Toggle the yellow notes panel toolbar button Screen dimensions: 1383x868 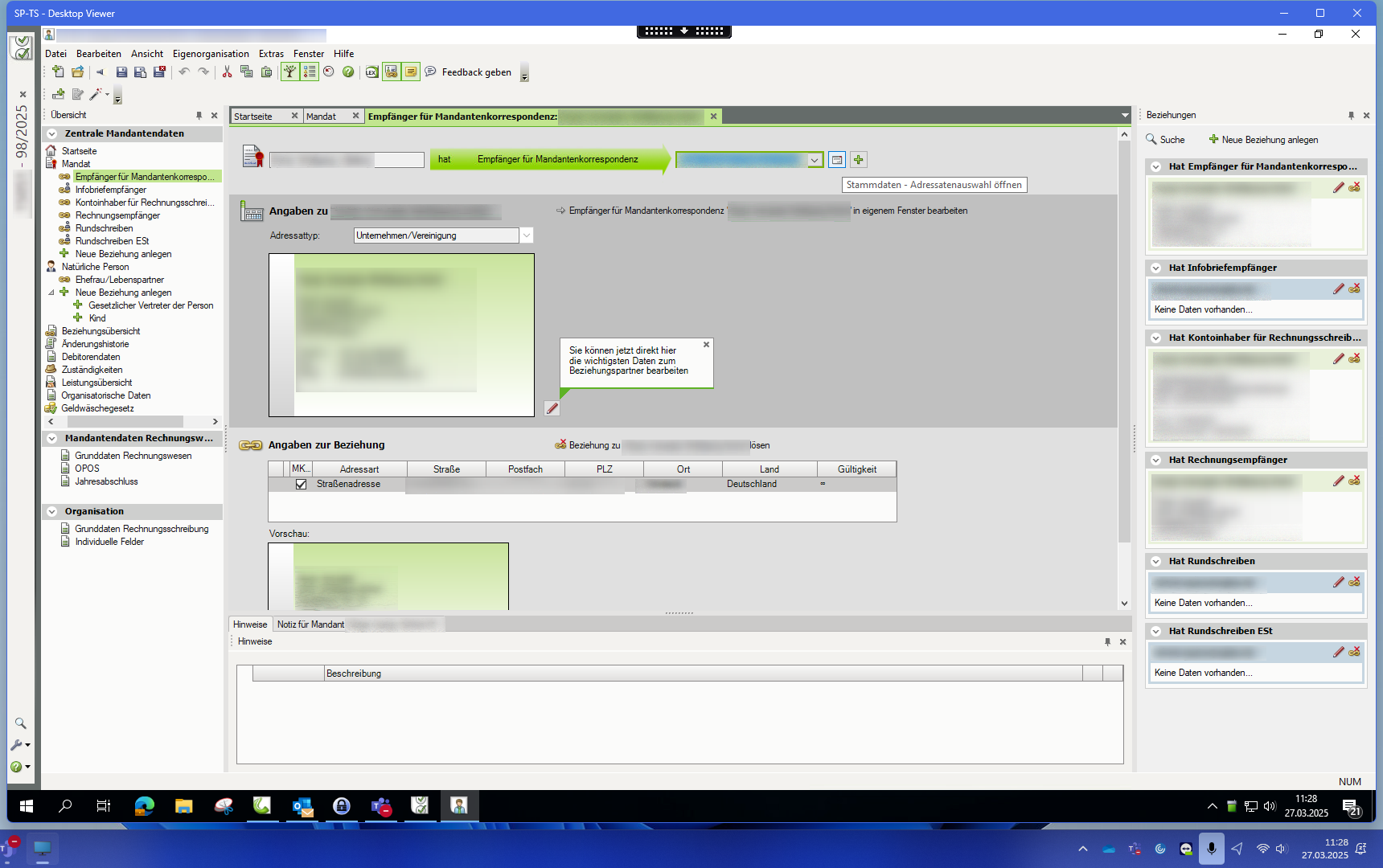[411, 72]
